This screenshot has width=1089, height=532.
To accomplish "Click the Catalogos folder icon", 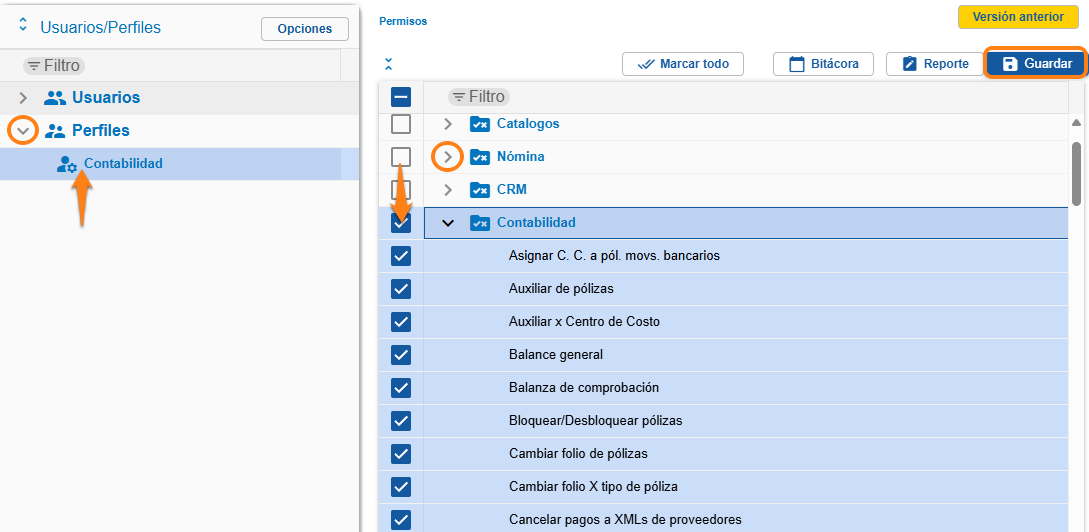I will (480, 124).
